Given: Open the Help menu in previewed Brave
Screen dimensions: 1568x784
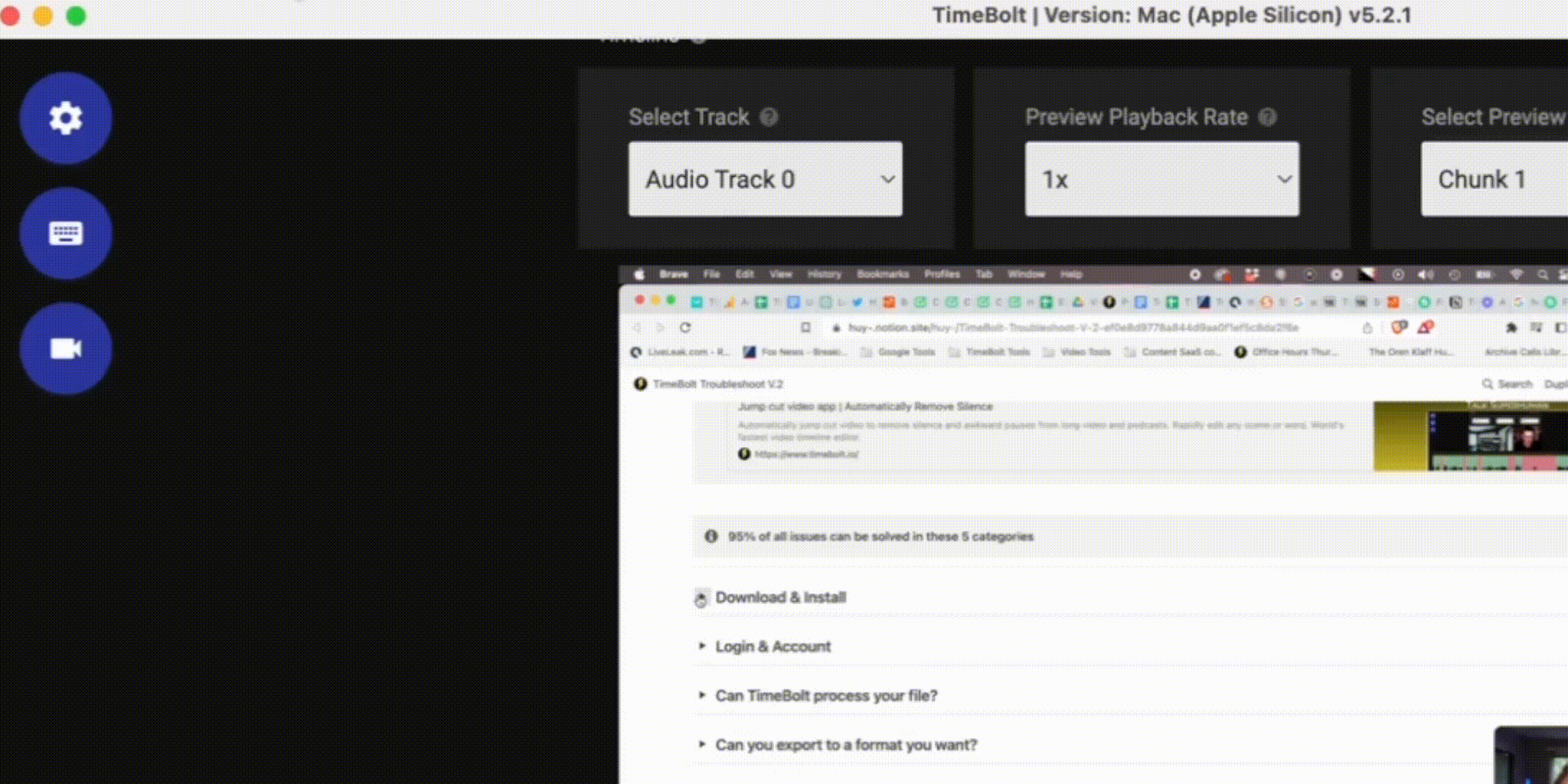Looking at the screenshot, I should coord(1071,274).
